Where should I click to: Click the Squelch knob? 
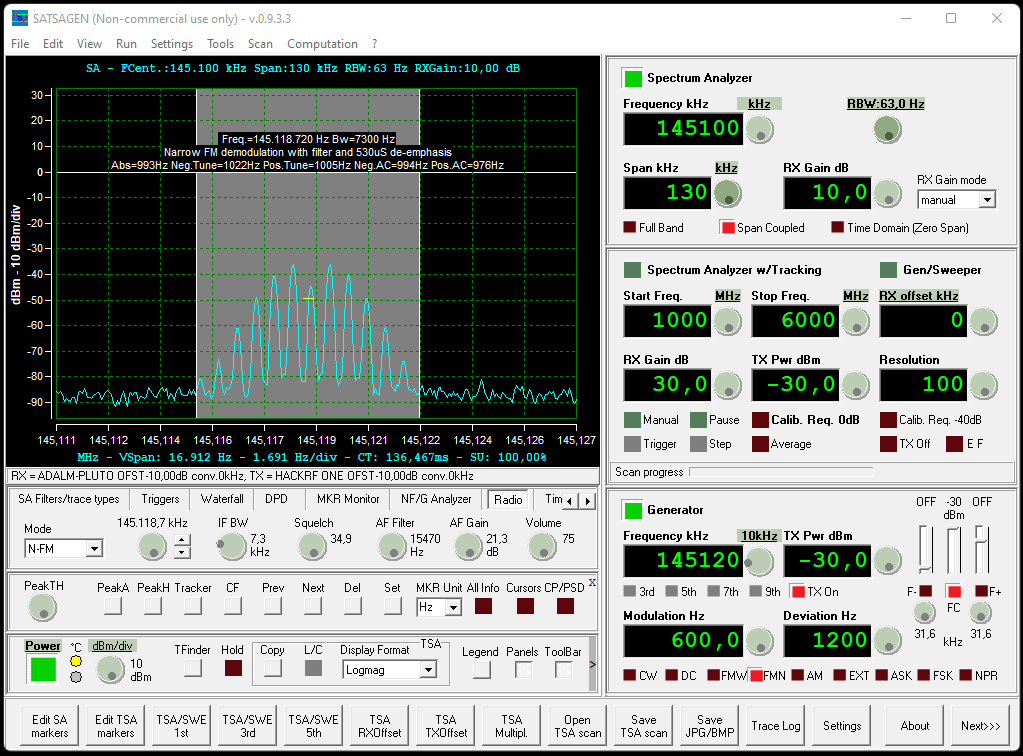(x=312, y=546)
